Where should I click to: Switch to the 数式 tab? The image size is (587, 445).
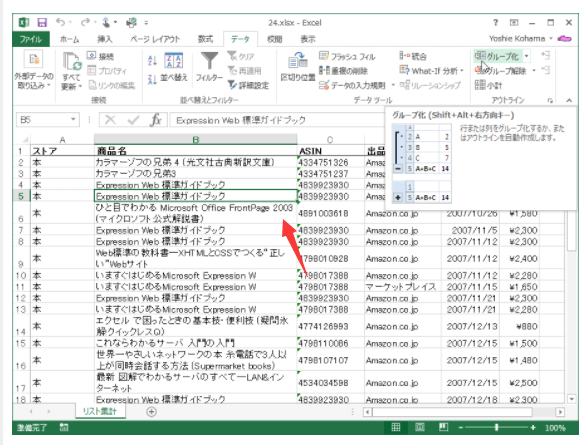point(205,39)
